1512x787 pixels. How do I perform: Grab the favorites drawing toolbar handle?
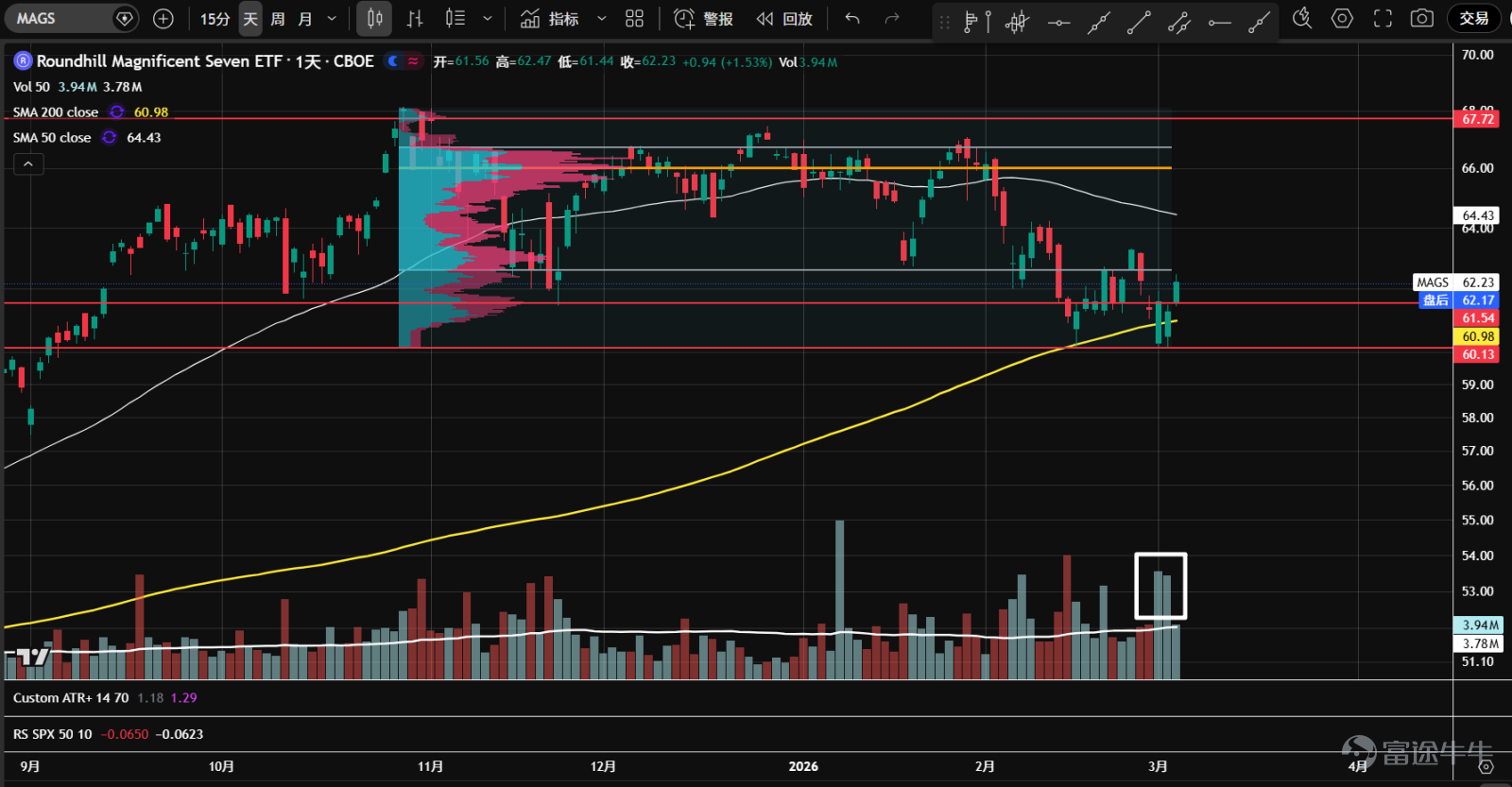944,22
